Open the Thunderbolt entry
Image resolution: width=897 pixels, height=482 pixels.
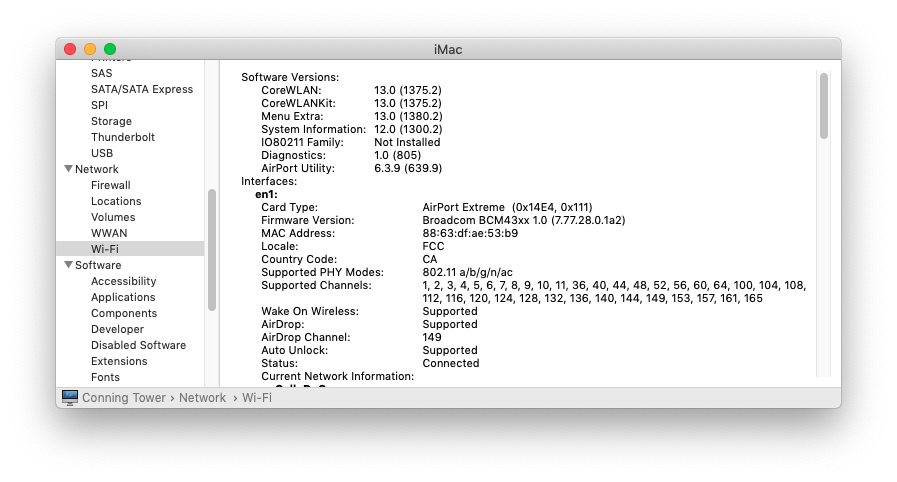(122, 137)
